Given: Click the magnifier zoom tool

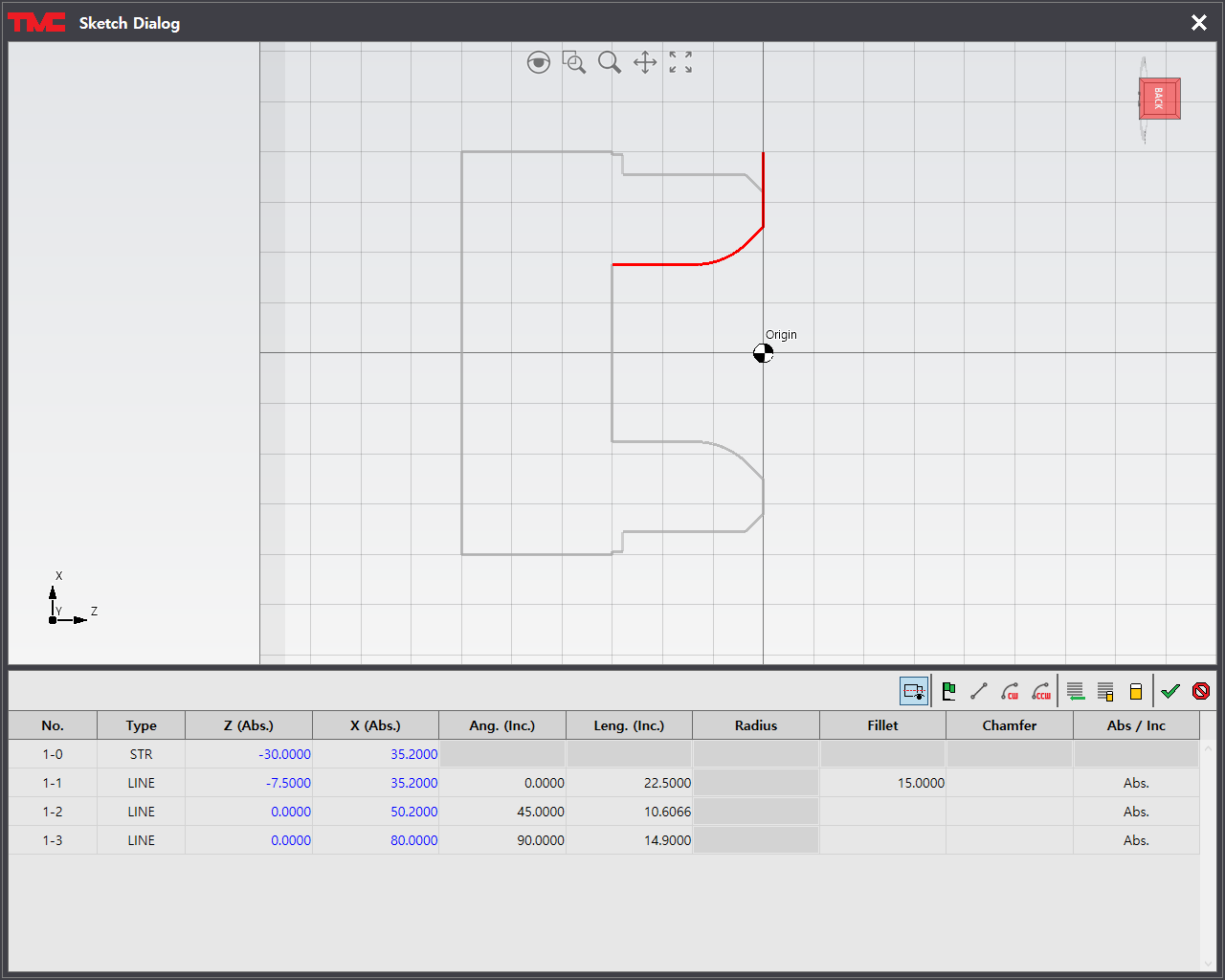Looking at the screenshot, I should (x=610, y=63).
